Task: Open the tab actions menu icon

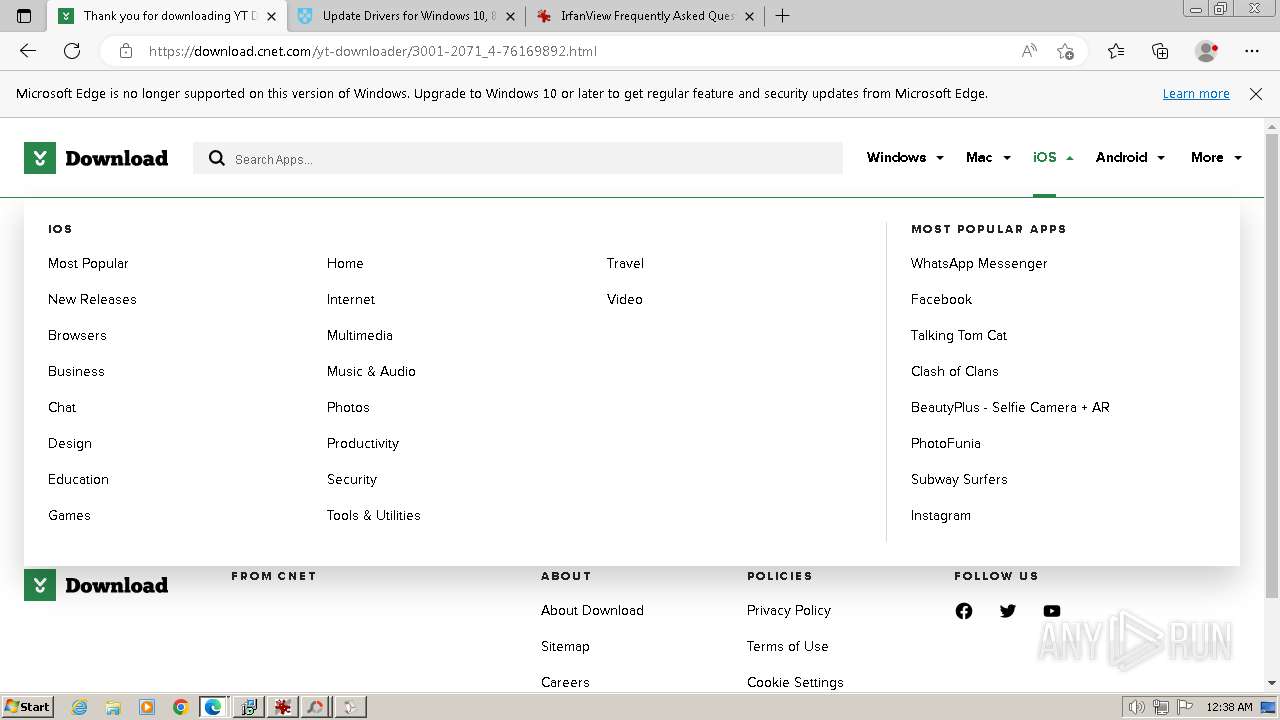Action: pos(24,16)
